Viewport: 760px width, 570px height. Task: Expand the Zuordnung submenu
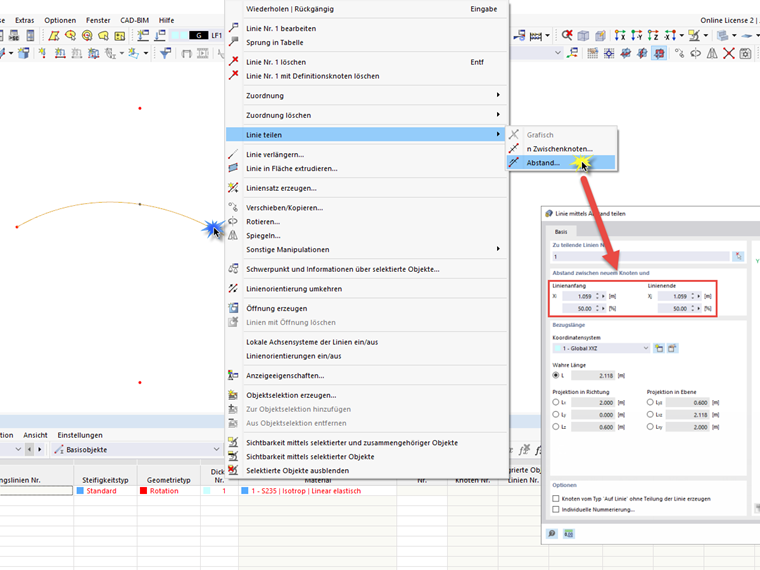(367, 95)
